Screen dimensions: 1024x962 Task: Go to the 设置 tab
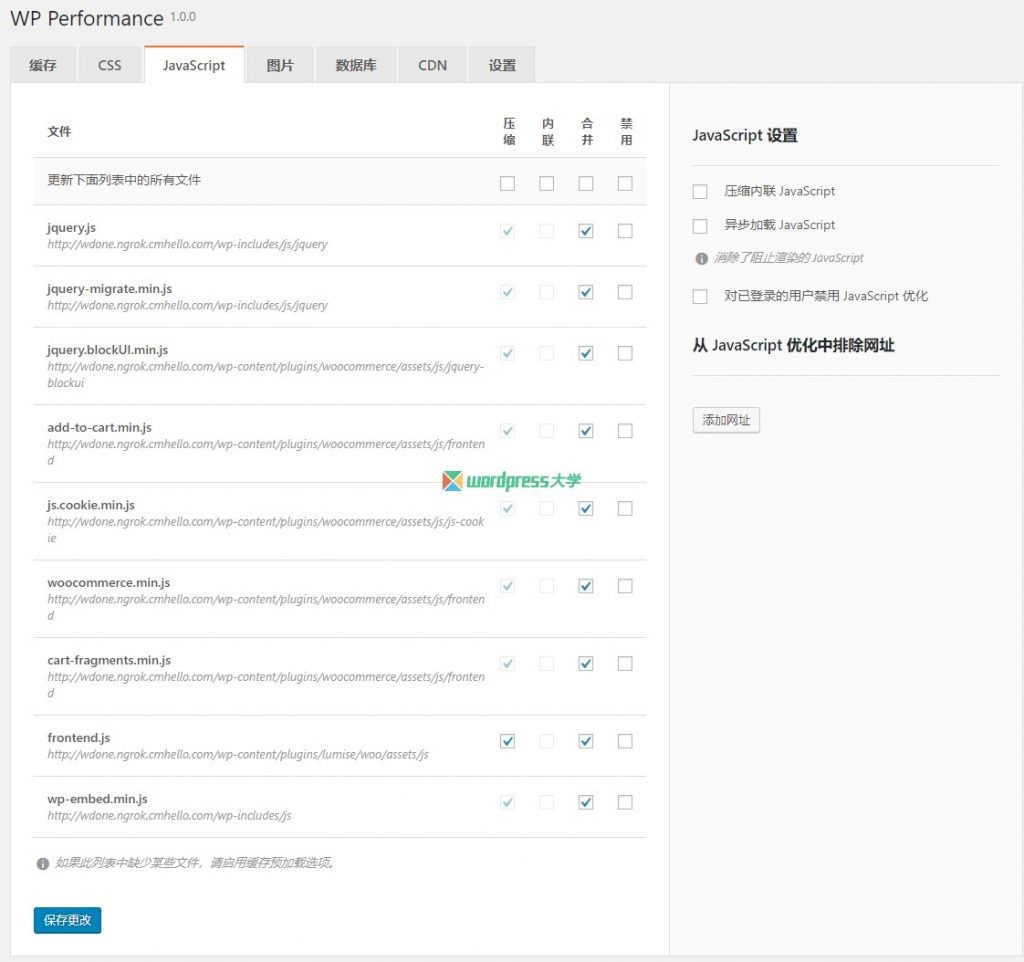tap(502, 65)
